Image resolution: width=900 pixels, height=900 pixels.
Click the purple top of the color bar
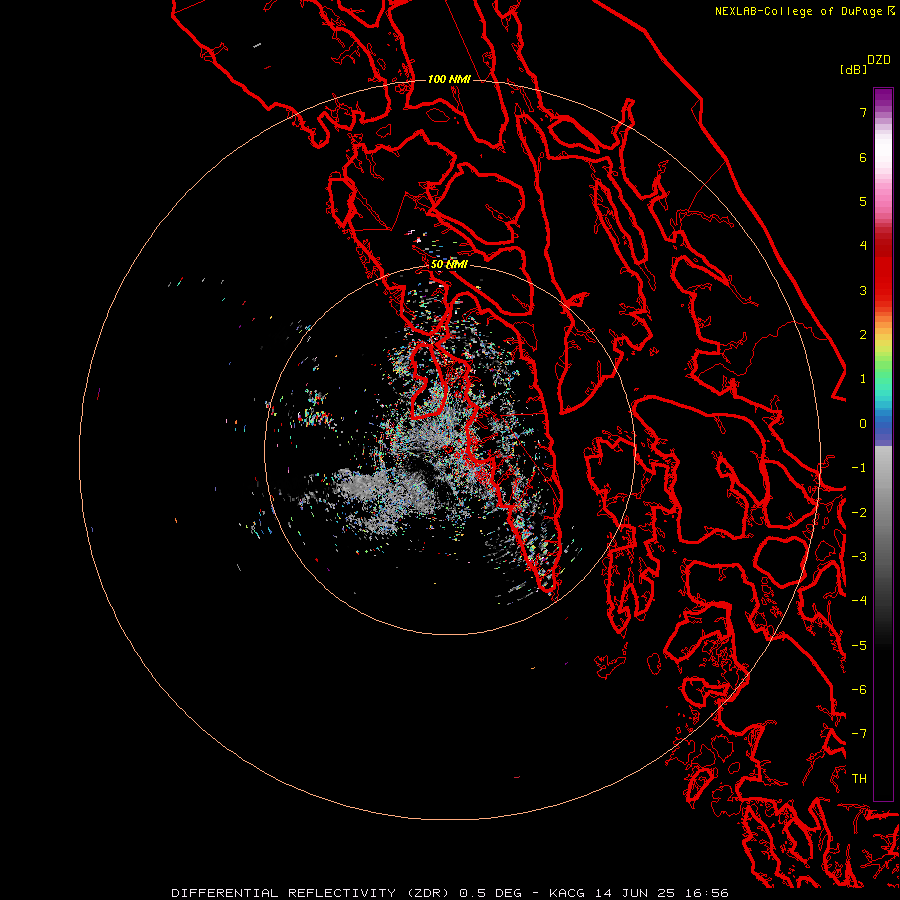[x=883, y=96]
